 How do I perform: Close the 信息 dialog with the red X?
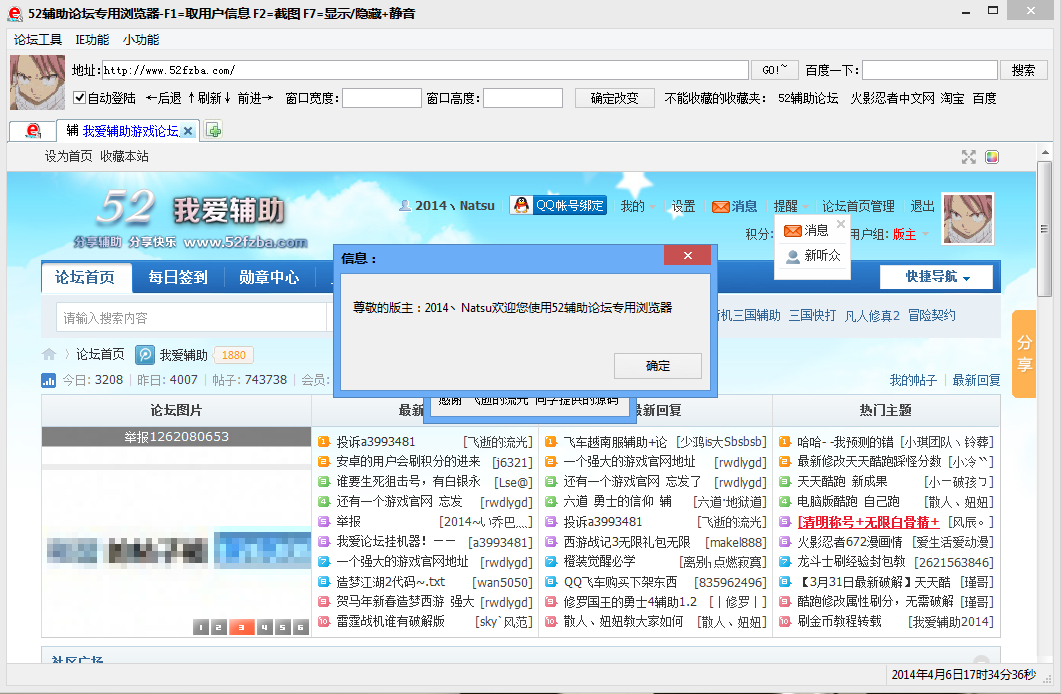pyautogui.click(x=687, y=255)
